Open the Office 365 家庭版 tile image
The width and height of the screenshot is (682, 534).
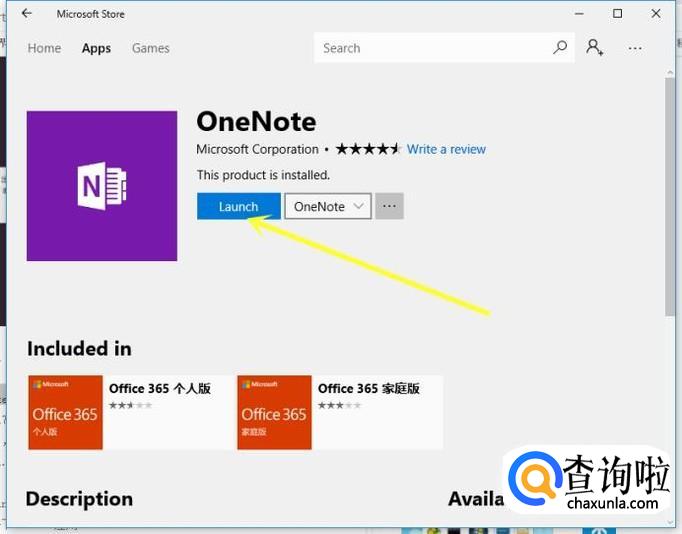(274, 412)
